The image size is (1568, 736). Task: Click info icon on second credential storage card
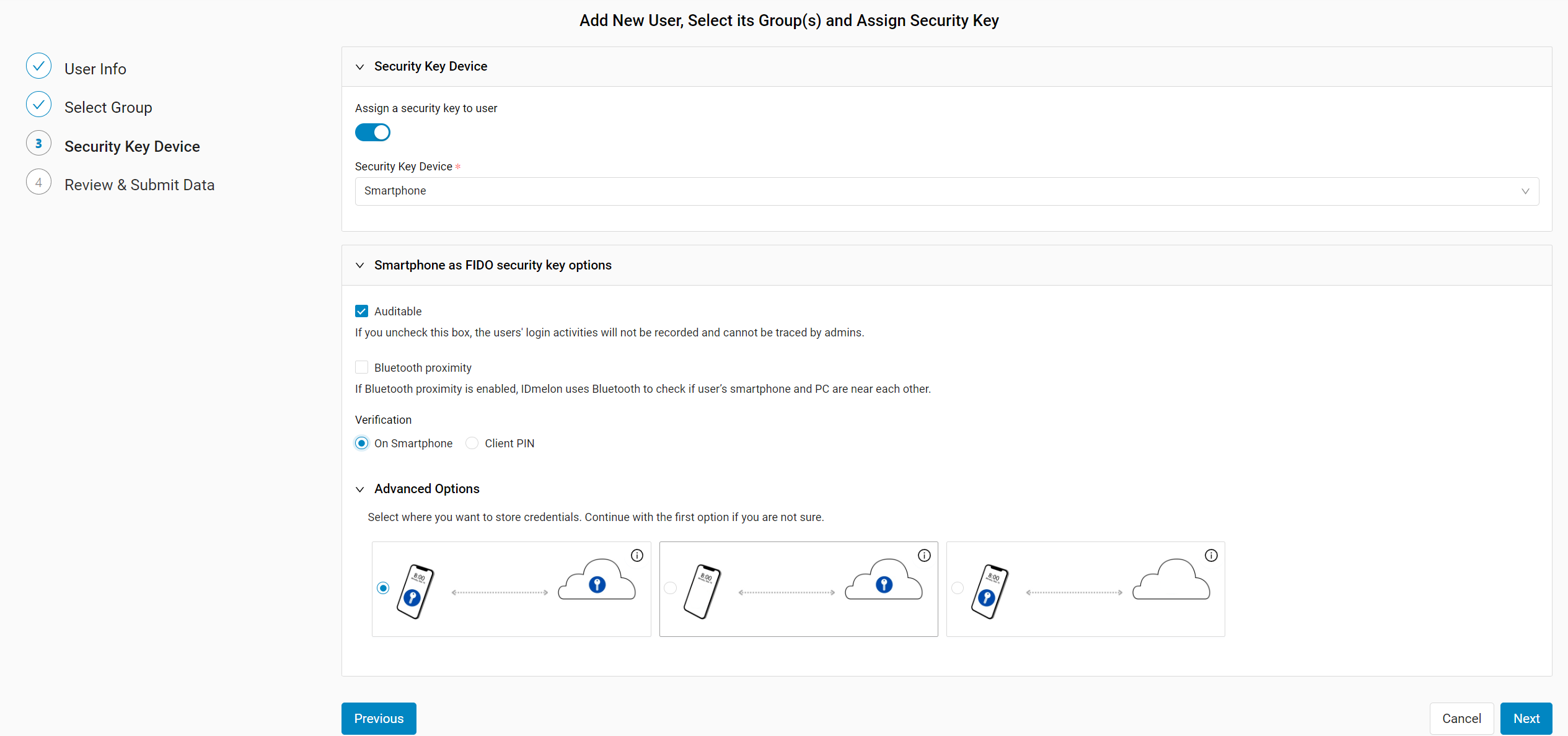(x=923, y=555)
